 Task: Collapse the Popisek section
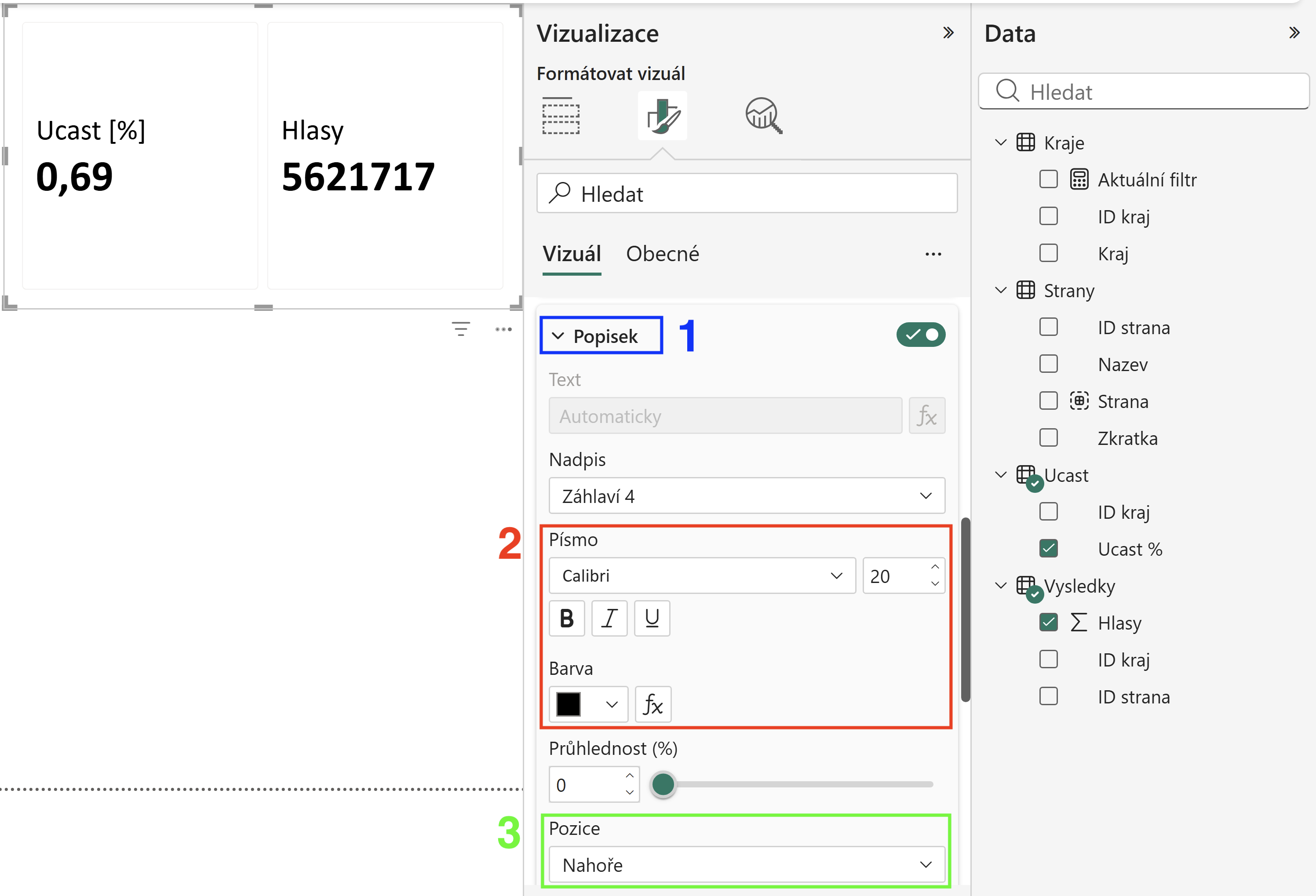[558, 336]
